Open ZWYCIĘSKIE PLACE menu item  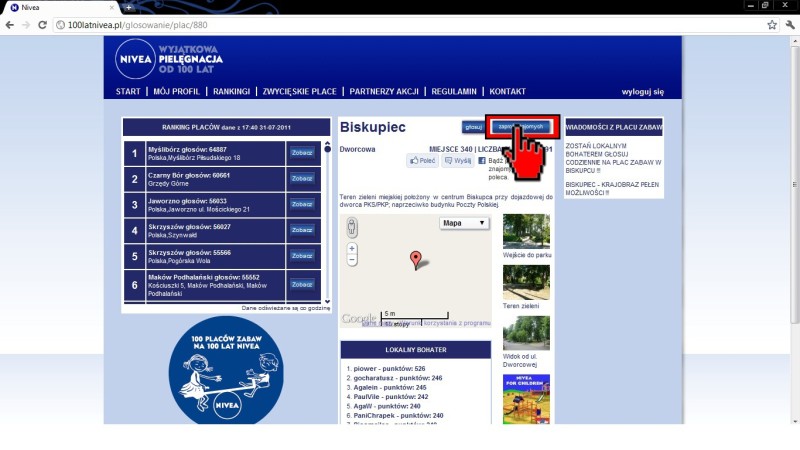click(x=299, y=92)
